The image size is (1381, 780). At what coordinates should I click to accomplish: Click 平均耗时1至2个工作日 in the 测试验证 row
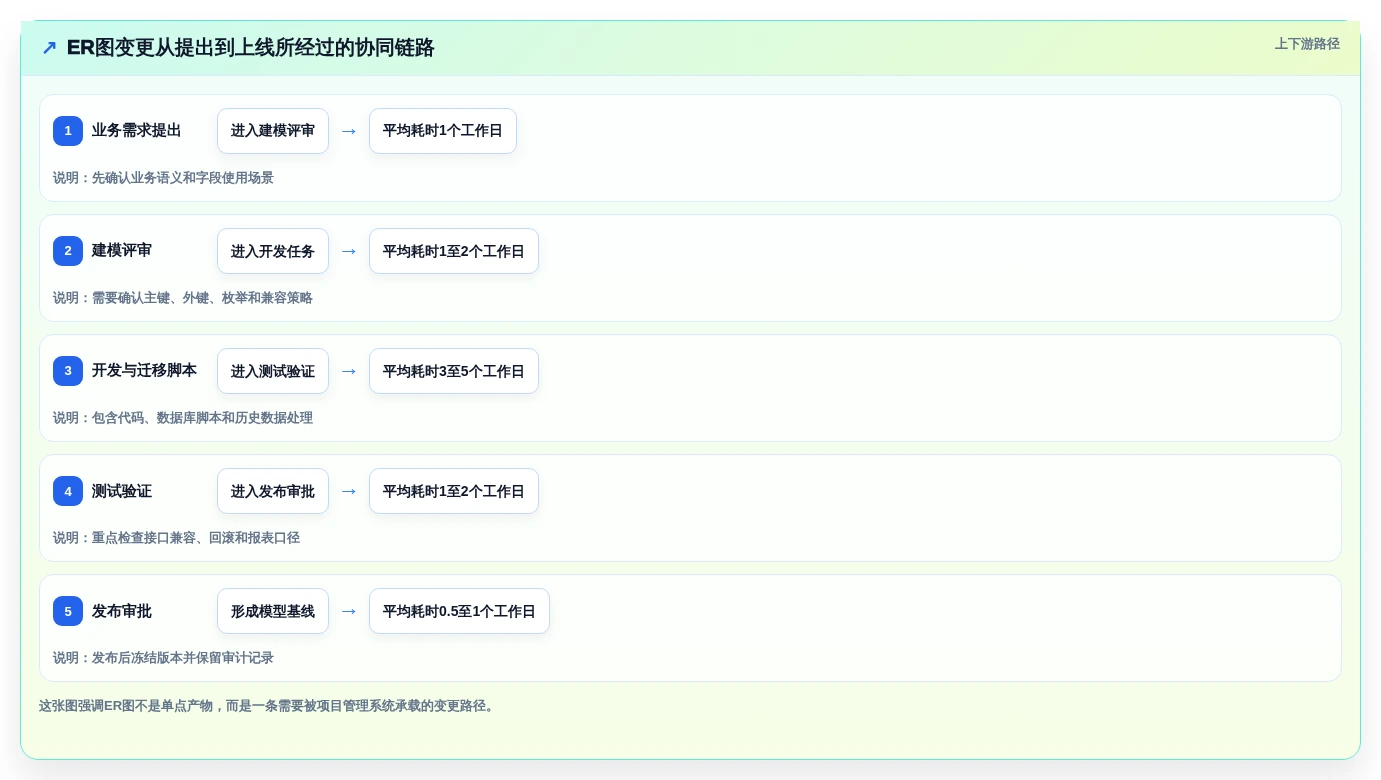(454, 491)
